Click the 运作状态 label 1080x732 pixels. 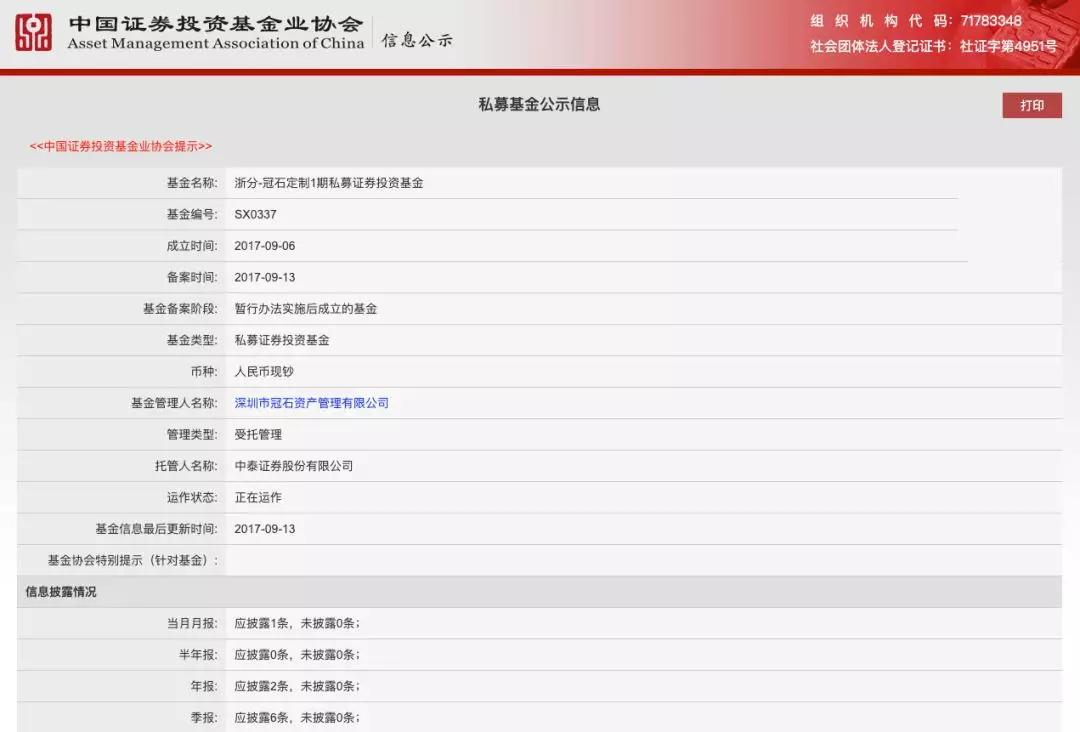pyautogui.click(x=191, y=497)
